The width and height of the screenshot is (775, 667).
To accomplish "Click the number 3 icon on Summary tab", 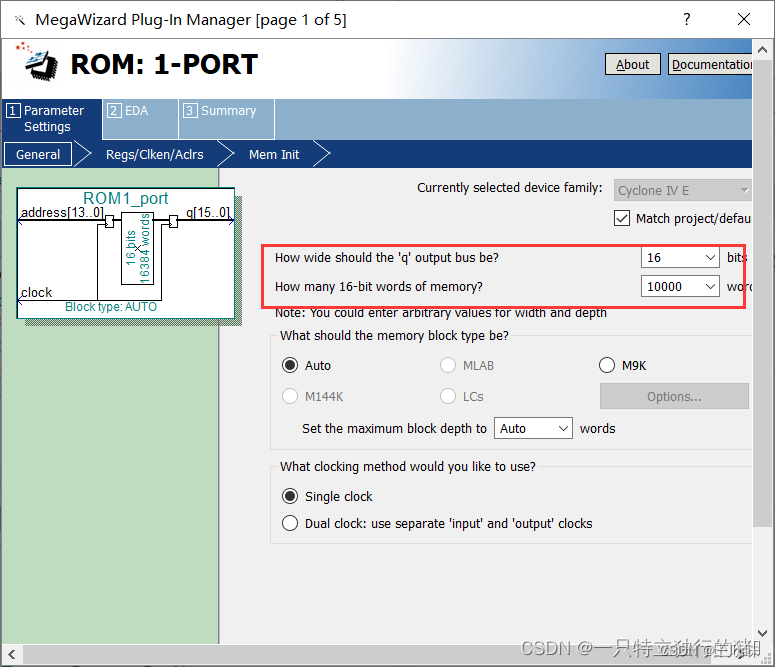I will [x=190, y=110].
